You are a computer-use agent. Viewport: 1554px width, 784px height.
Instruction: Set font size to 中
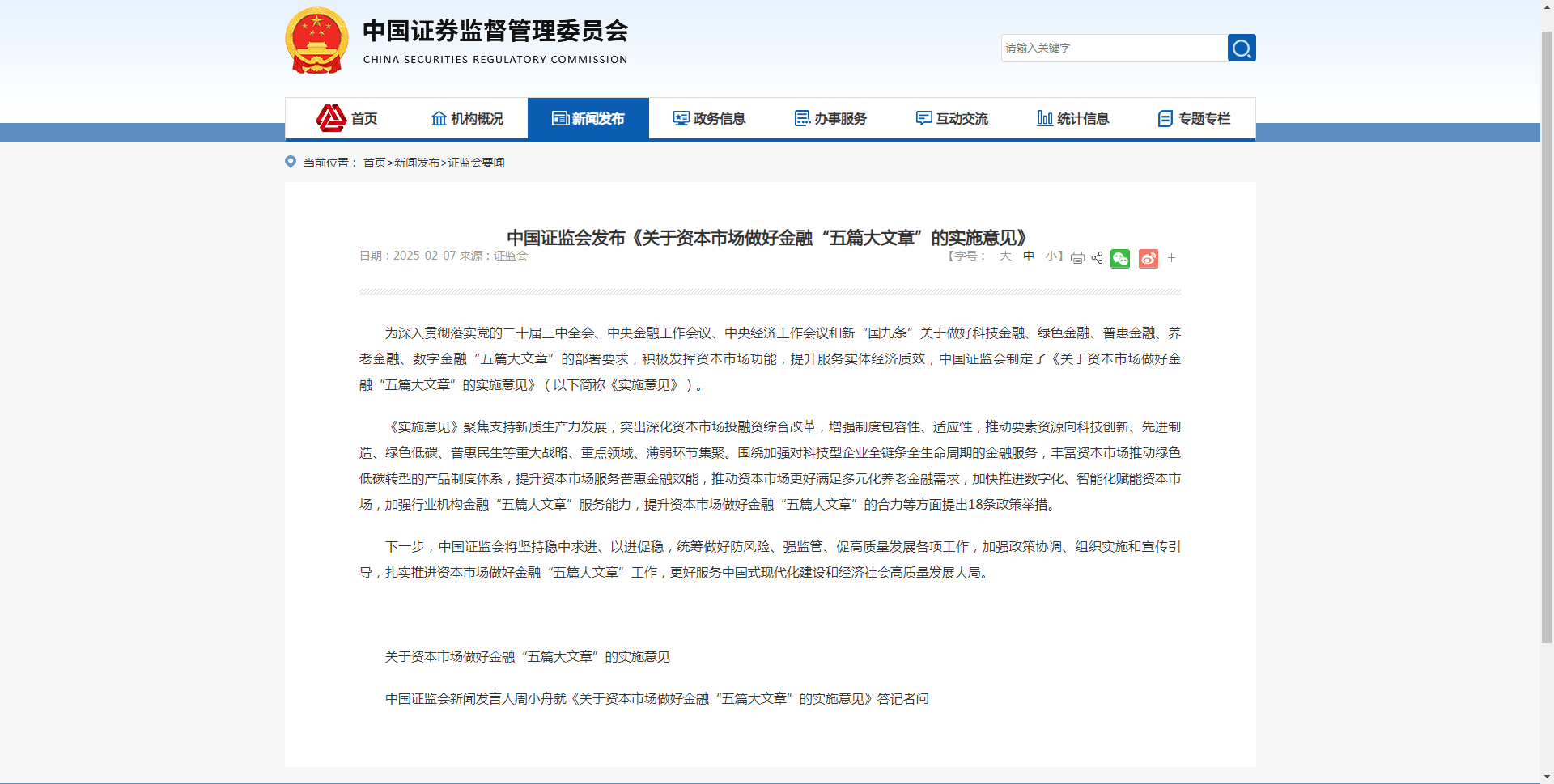coord(1029,256)
